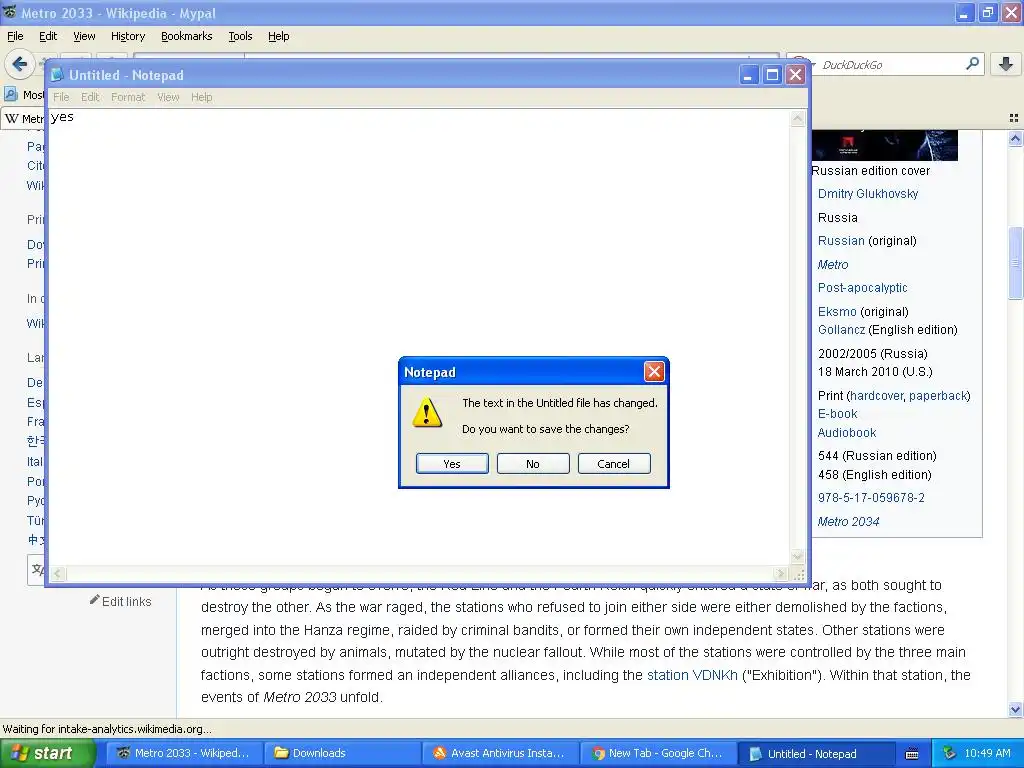Open the Metro series link
The height and width of the screenshot is (768, 1024).
(x=833, y=264)
